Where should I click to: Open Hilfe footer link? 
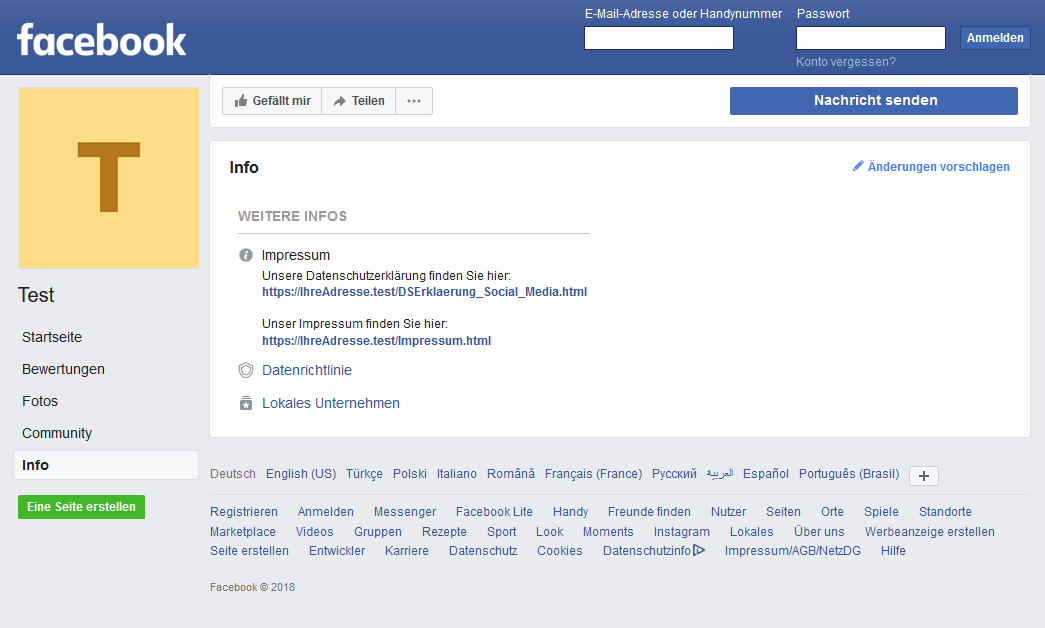click(893, 551)
